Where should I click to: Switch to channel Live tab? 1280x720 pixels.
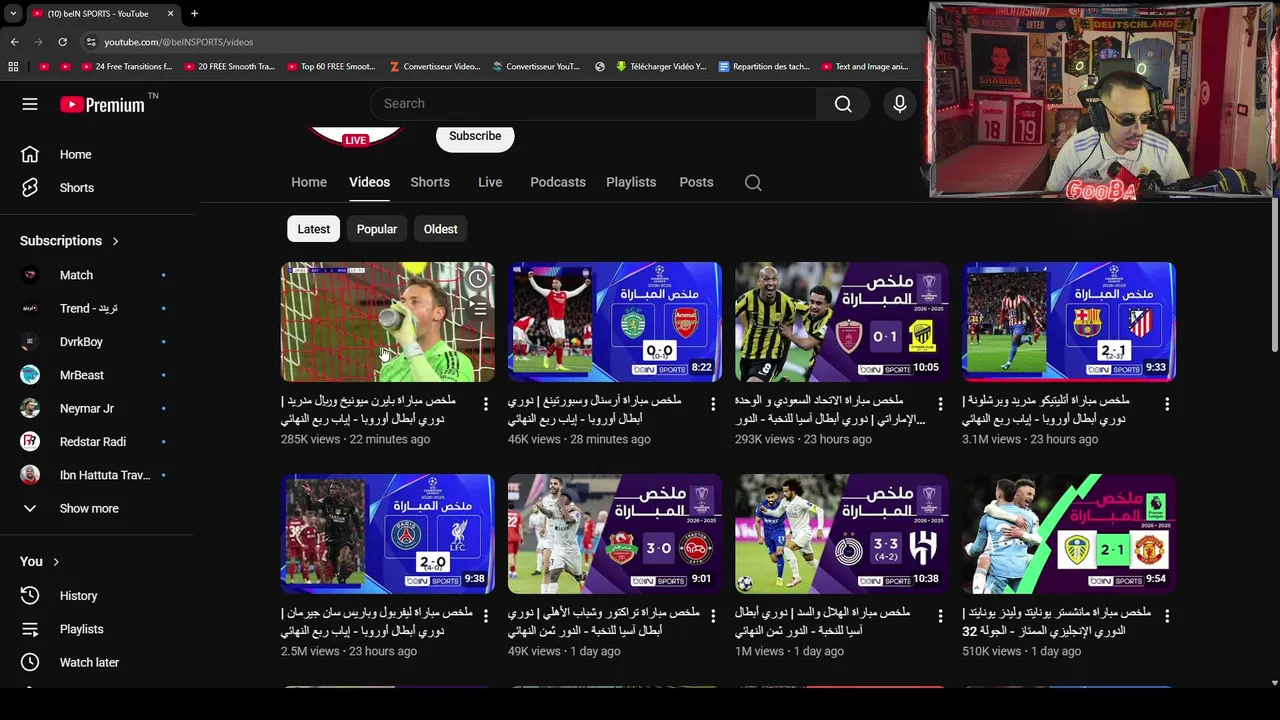coord(490,182)
